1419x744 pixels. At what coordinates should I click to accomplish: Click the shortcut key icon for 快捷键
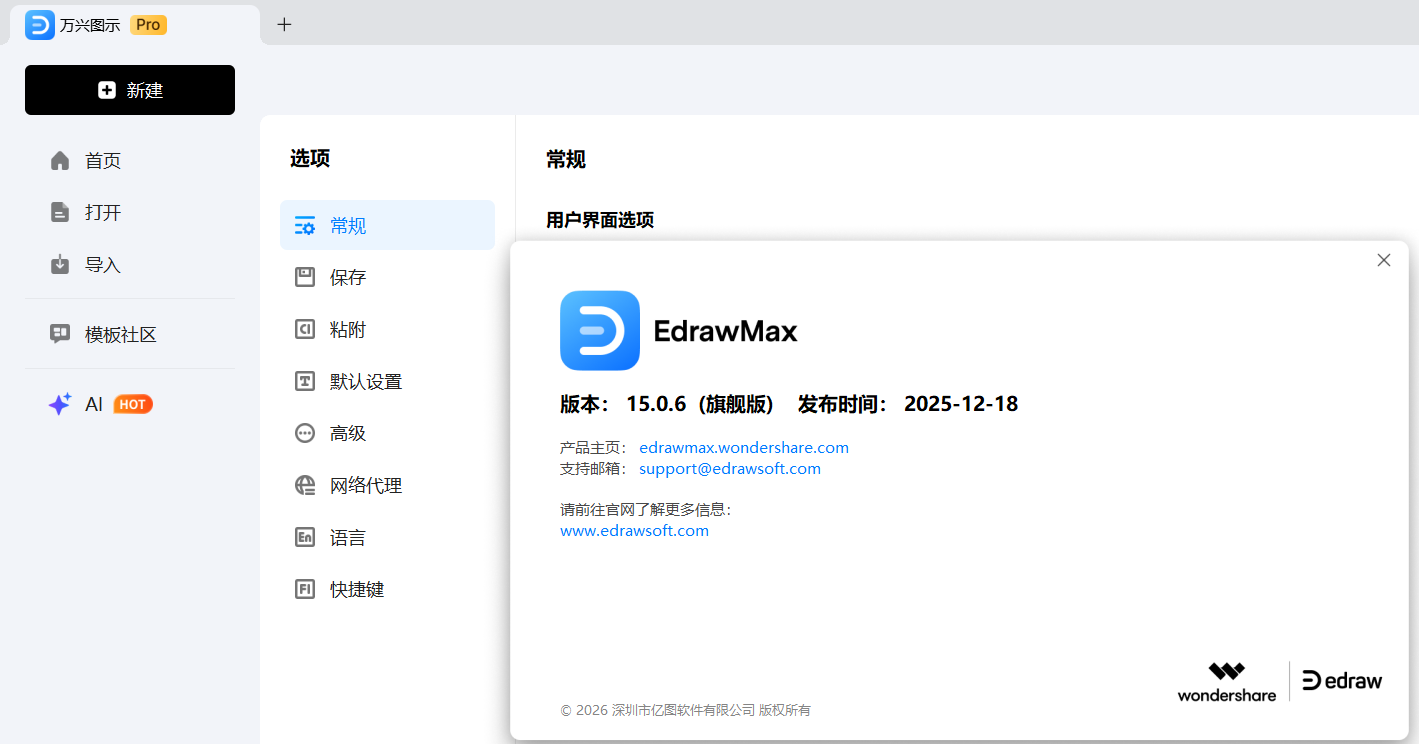[305, 590]
